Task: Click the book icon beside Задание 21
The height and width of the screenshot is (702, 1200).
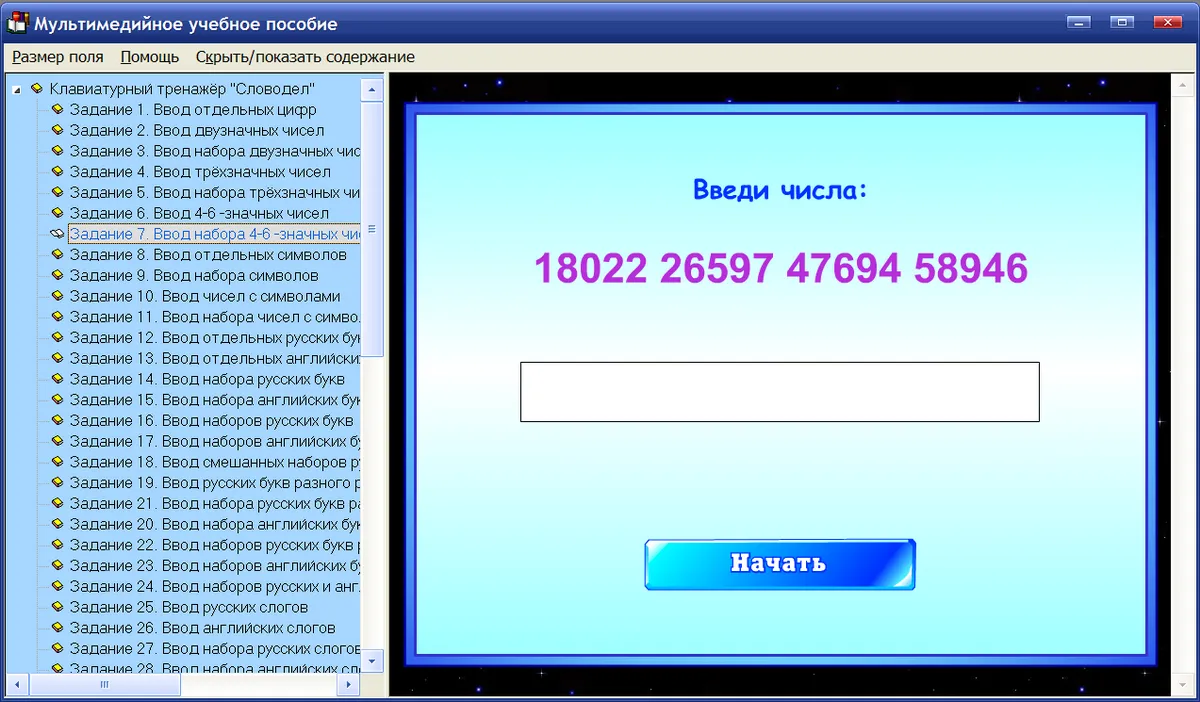Action: click(57, 504)
